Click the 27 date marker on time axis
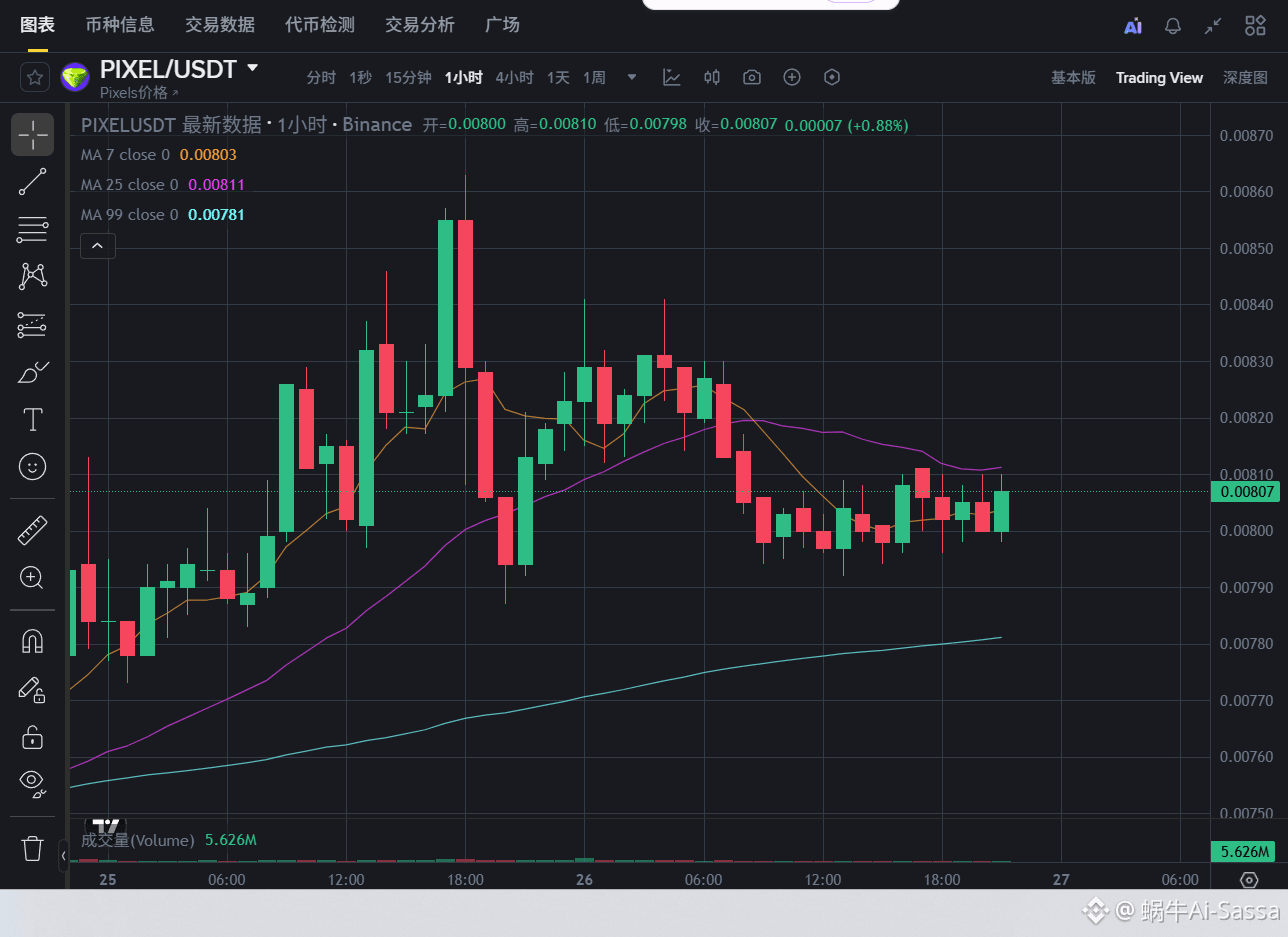 click(1061, 880)
